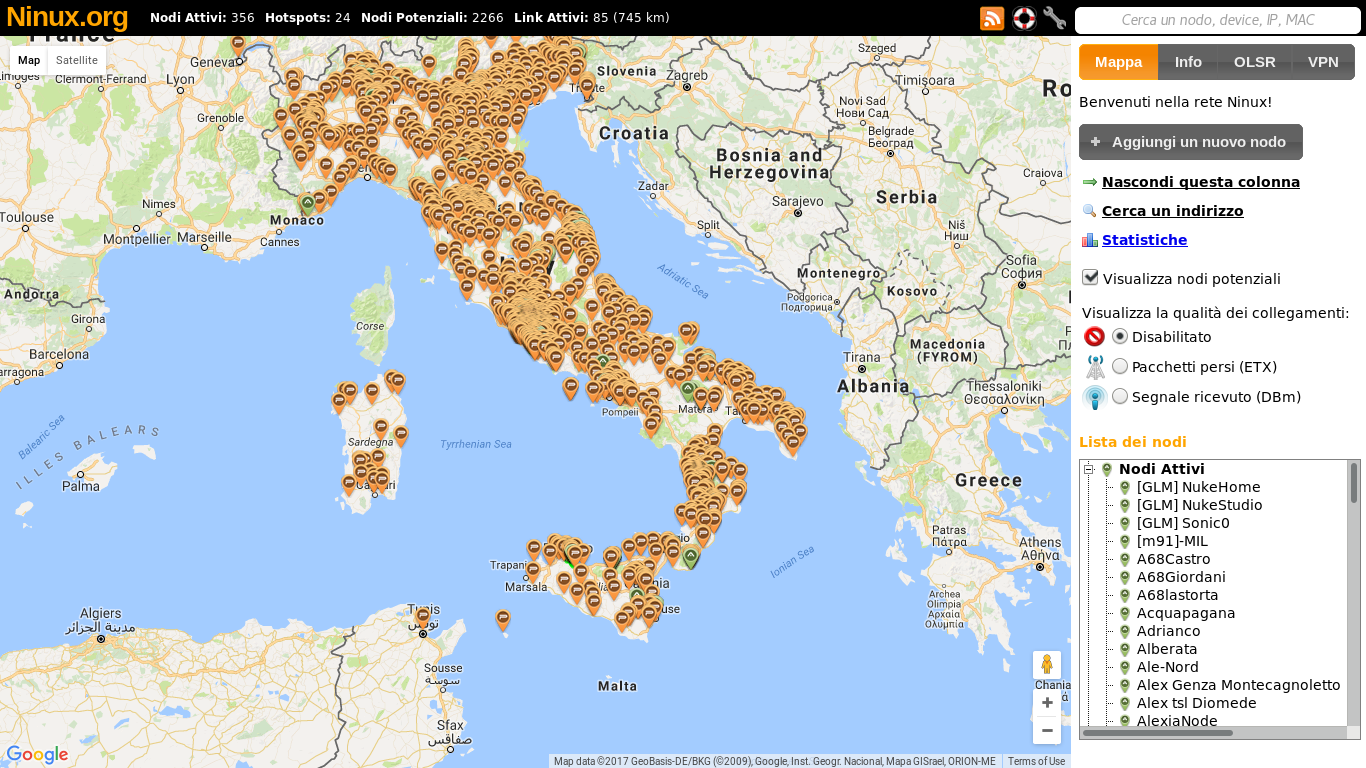Select Alex tsl Diomede node
Viewport: 1366px width, 768px height.
1196,703
